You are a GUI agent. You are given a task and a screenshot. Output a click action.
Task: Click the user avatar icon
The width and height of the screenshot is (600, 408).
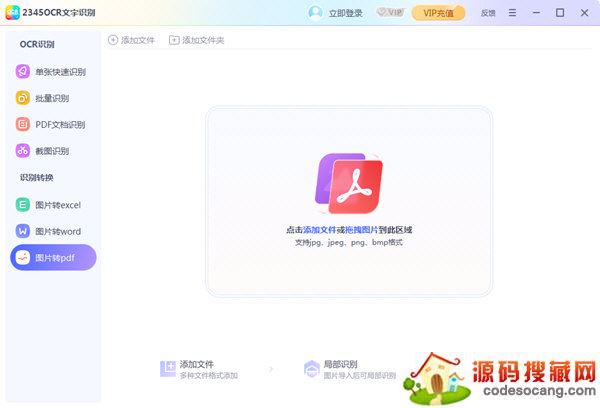point(315,13)
